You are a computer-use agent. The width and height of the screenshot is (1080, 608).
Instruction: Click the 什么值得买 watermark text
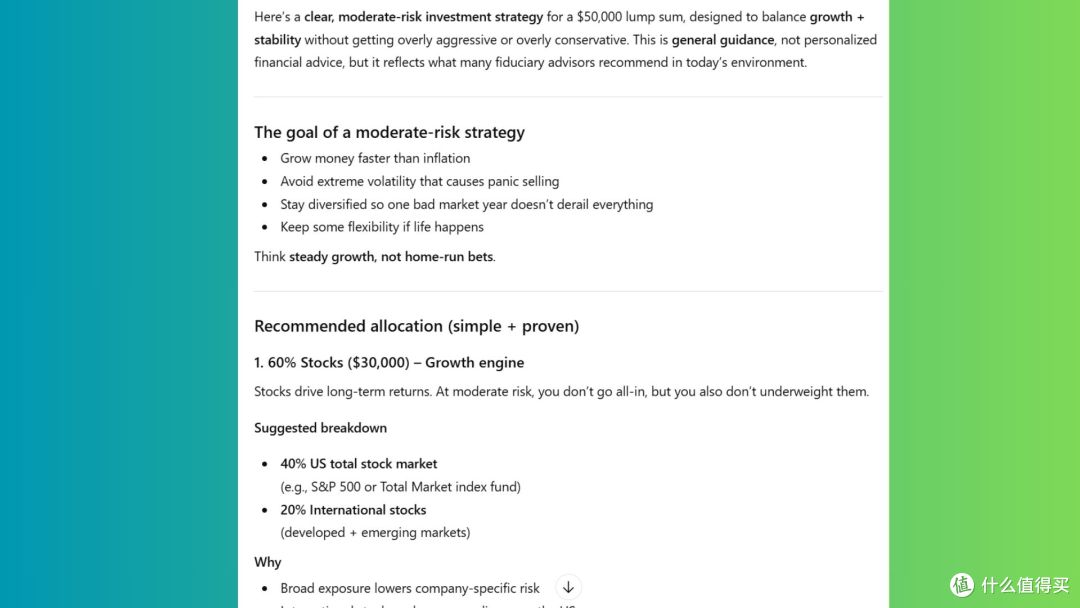[x=1025, y=585]
